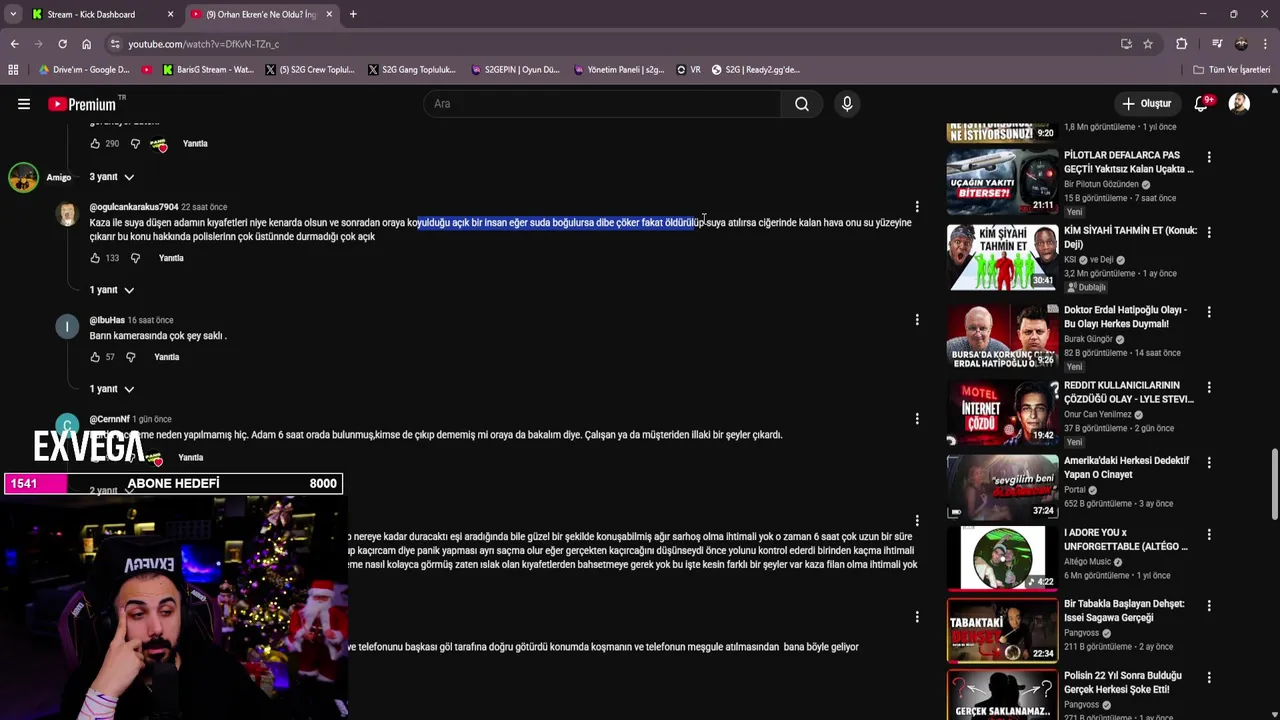The width and height of the screenshot is (1280, 720).
Task: Open the tab search dropdown arrow
Action: pos(13,14)
